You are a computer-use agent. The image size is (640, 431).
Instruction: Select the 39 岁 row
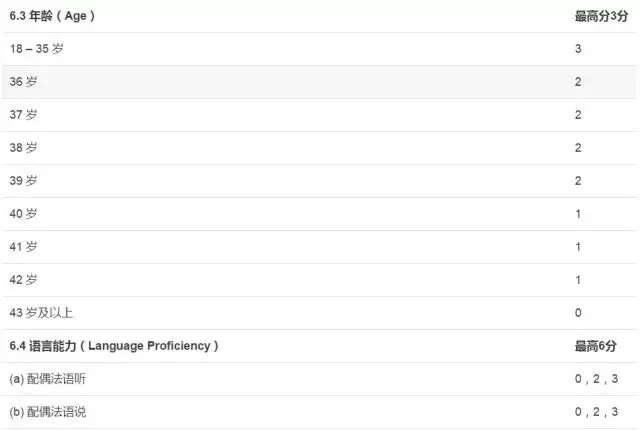(x=320, y=181)
